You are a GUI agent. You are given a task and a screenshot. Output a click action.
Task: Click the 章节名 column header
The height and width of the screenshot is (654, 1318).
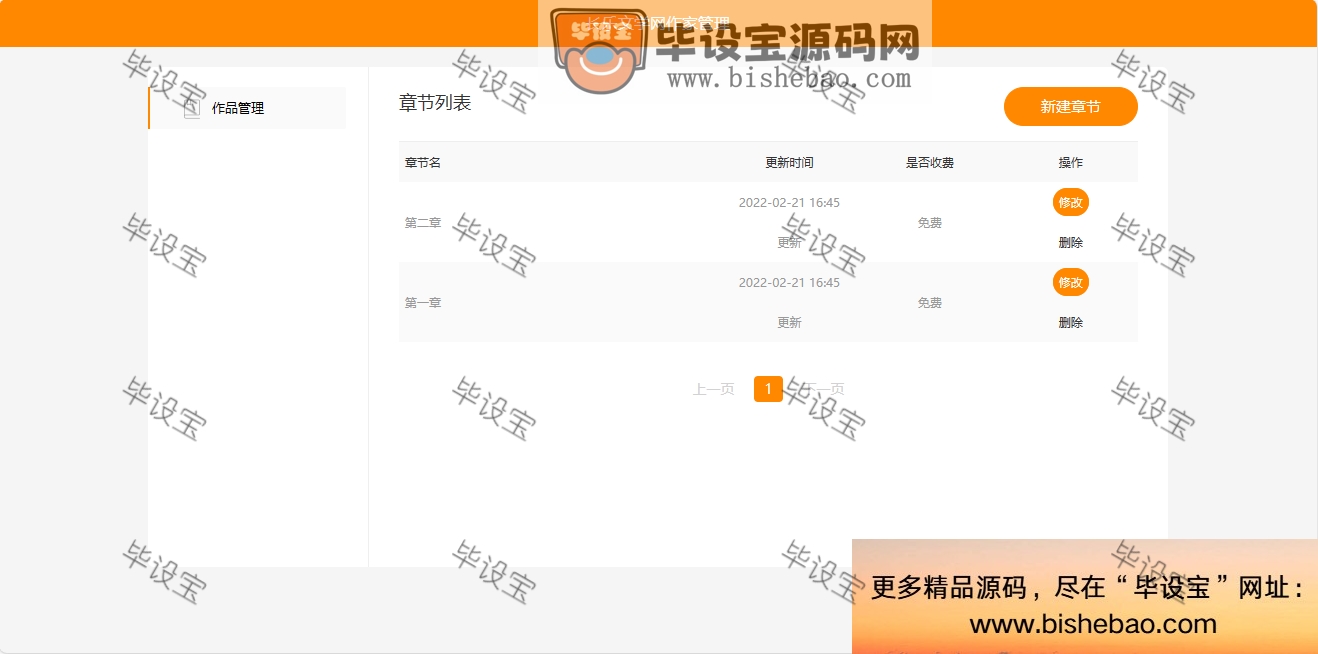tap(423, 162)
